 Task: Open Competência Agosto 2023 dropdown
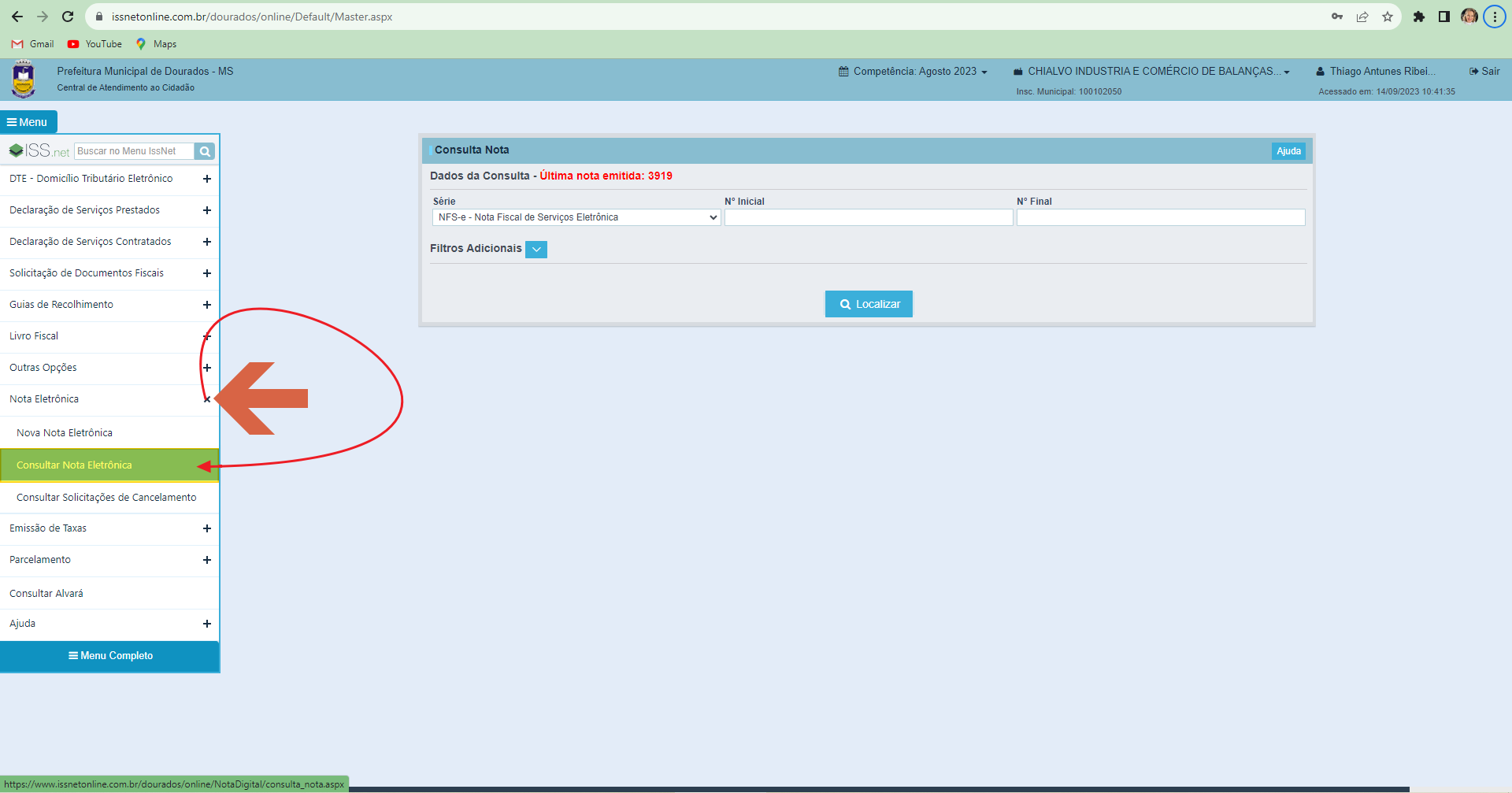pyautogui.click(x=913, y=71)
